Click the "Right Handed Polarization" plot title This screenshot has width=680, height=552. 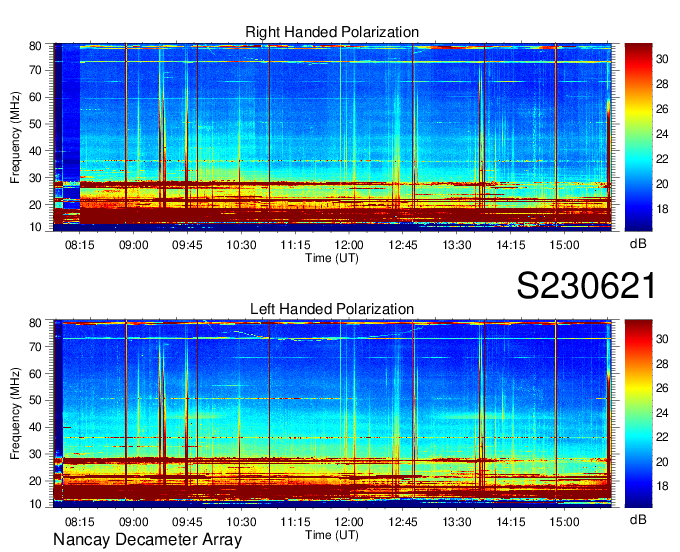click(x=332, y=32)
